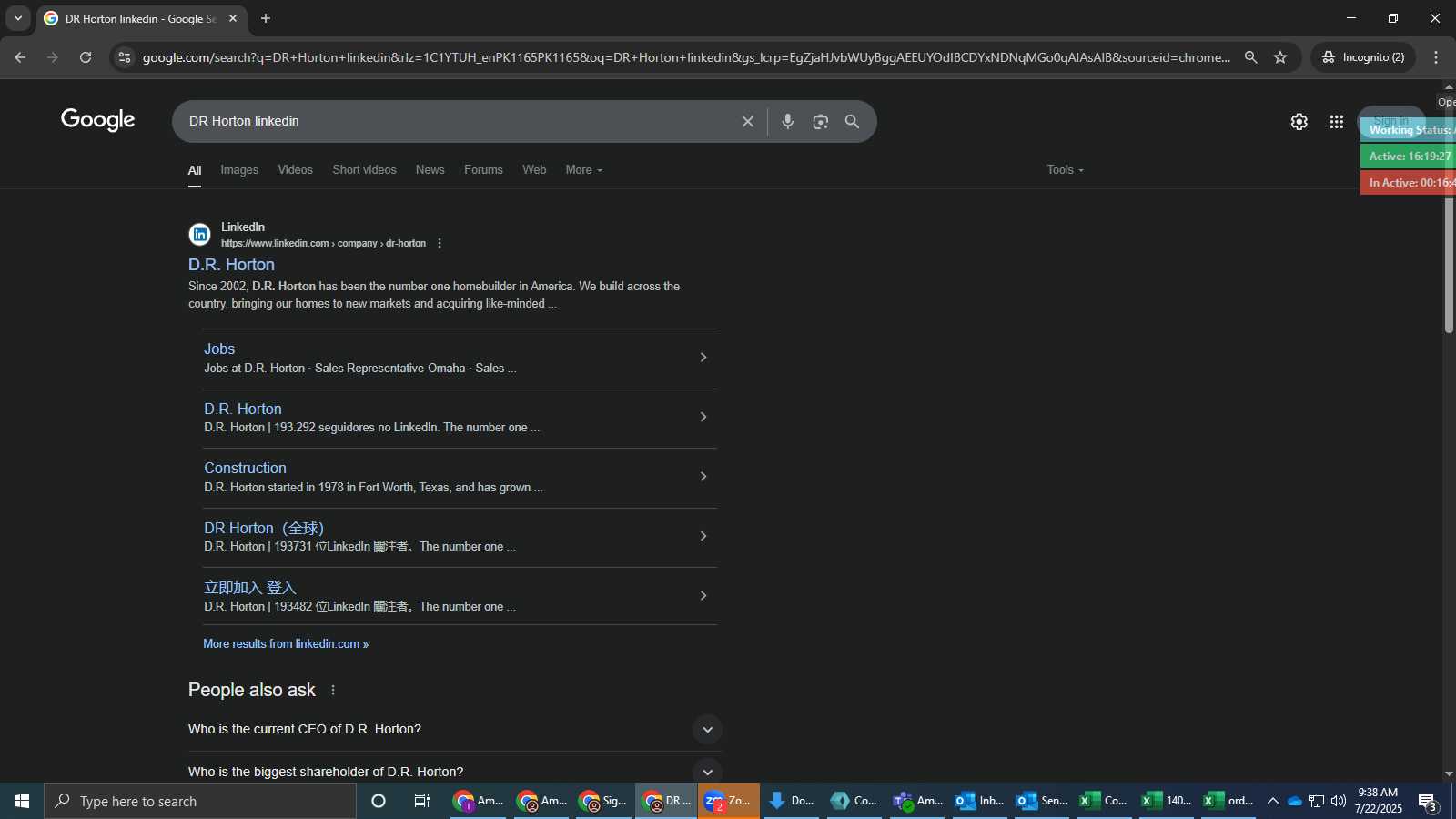The width and height of the screenshot is (1456, 819).
Task: Open D.R. Horton seguidores sitelink
Action: (x=243, y=409)
